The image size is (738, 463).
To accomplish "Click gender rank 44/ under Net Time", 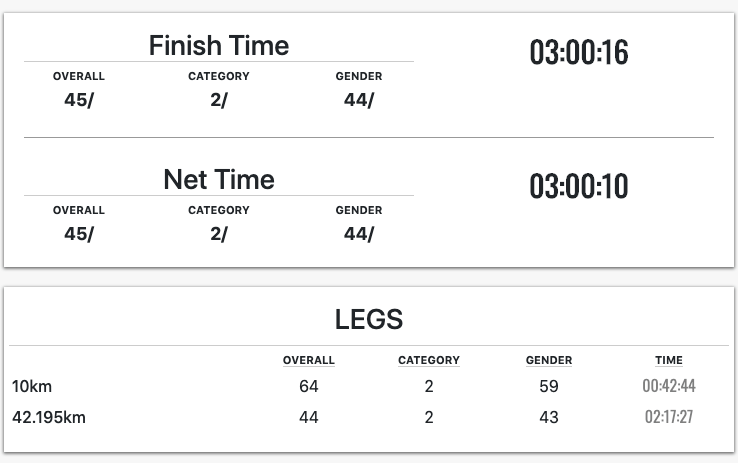I will [x=359, y=234].
